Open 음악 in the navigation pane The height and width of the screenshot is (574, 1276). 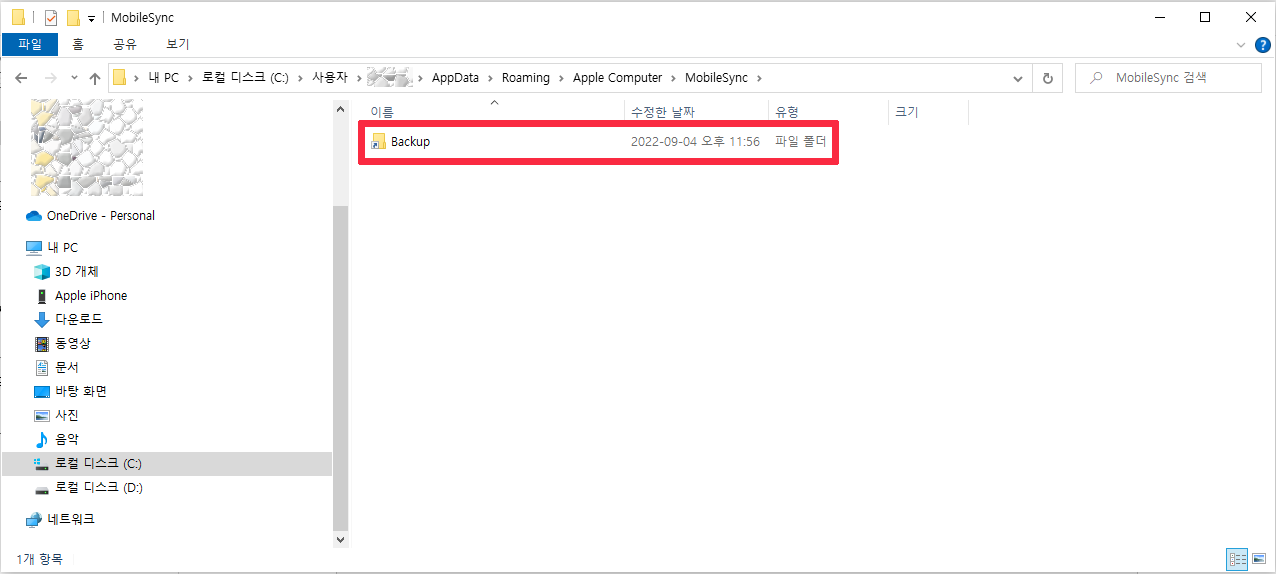coord(56,440)
